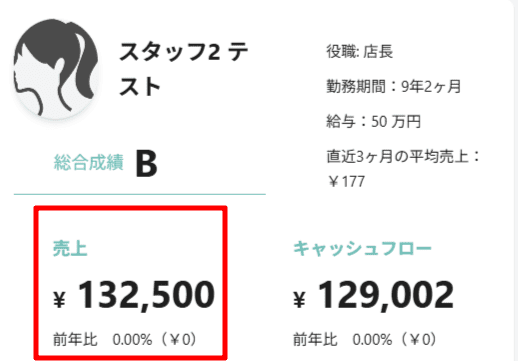The width and height of the screenshot is (518, 361).
Task: Click 前年比 0.00% under 売上
Action: pyautogui.click(x=125, y=340)
